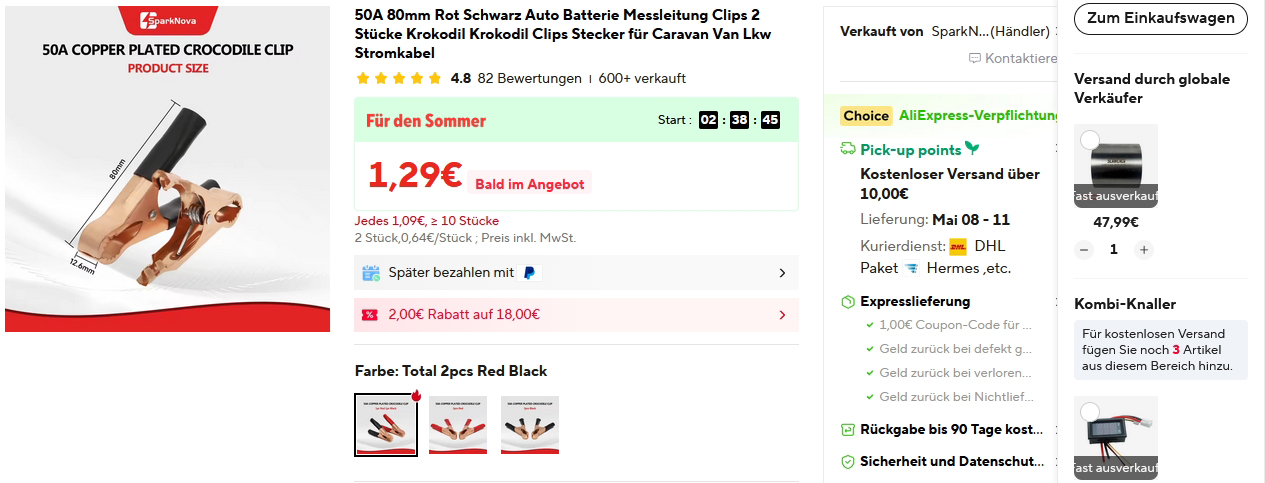Screen dimensions: 1265x483
Task: Select the second clip color variant
Action: 458,425
